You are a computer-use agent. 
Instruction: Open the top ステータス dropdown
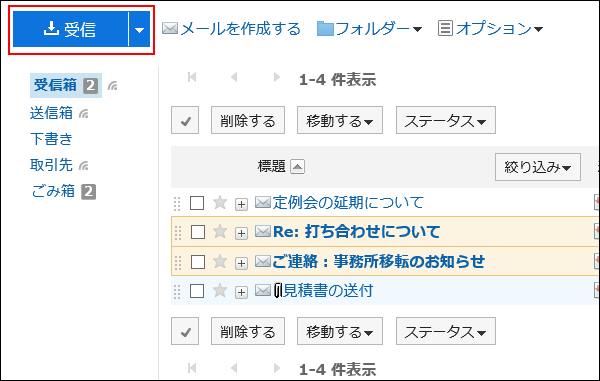tap(446, 120)
